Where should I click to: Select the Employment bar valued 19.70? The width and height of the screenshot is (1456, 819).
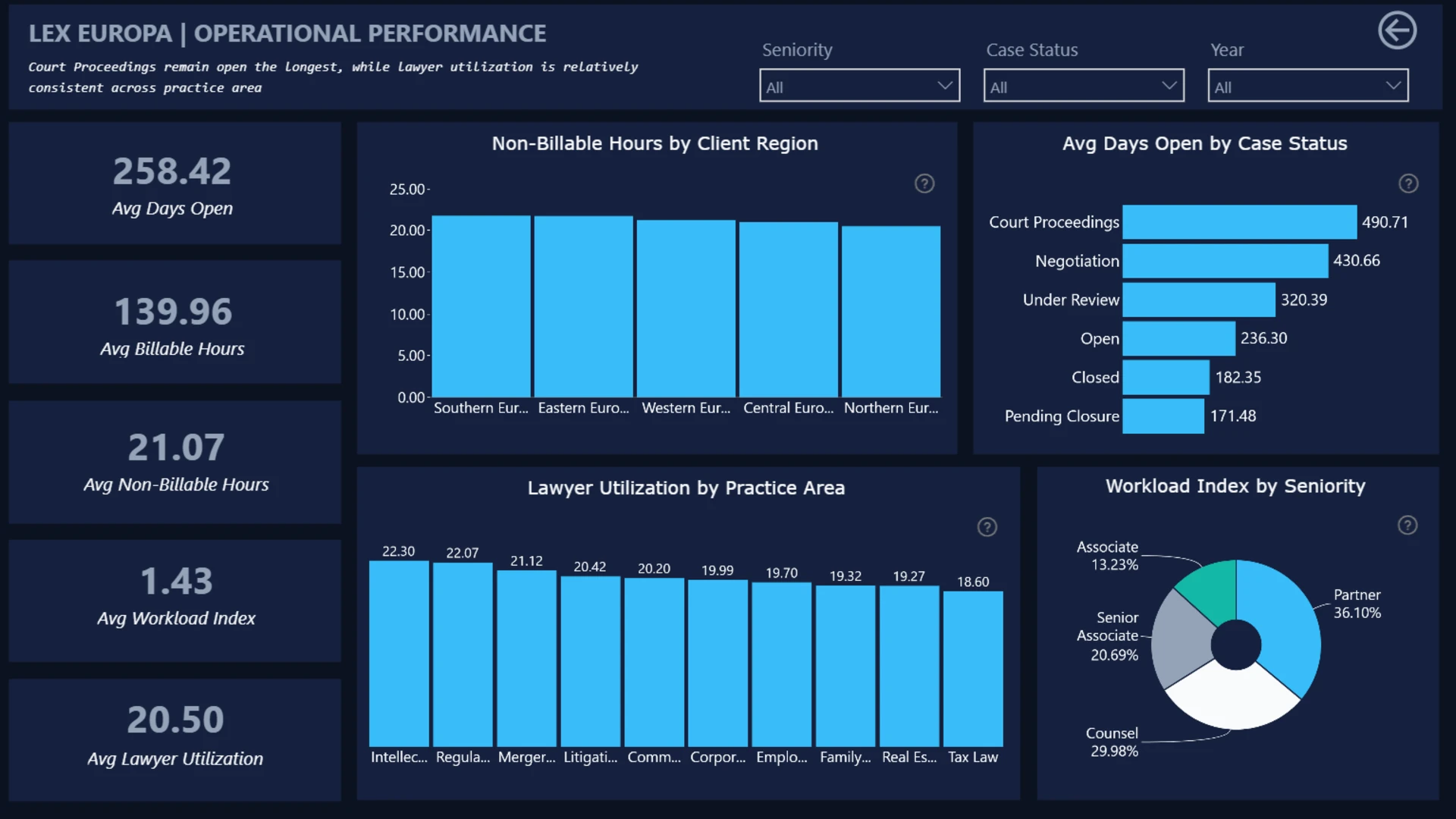pos(782,664)
